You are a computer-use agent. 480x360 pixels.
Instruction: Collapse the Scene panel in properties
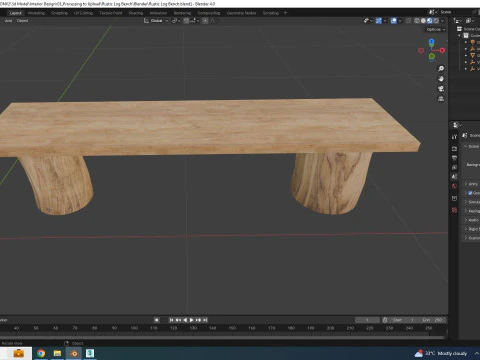pyautogui.click(x=466, y=146)
